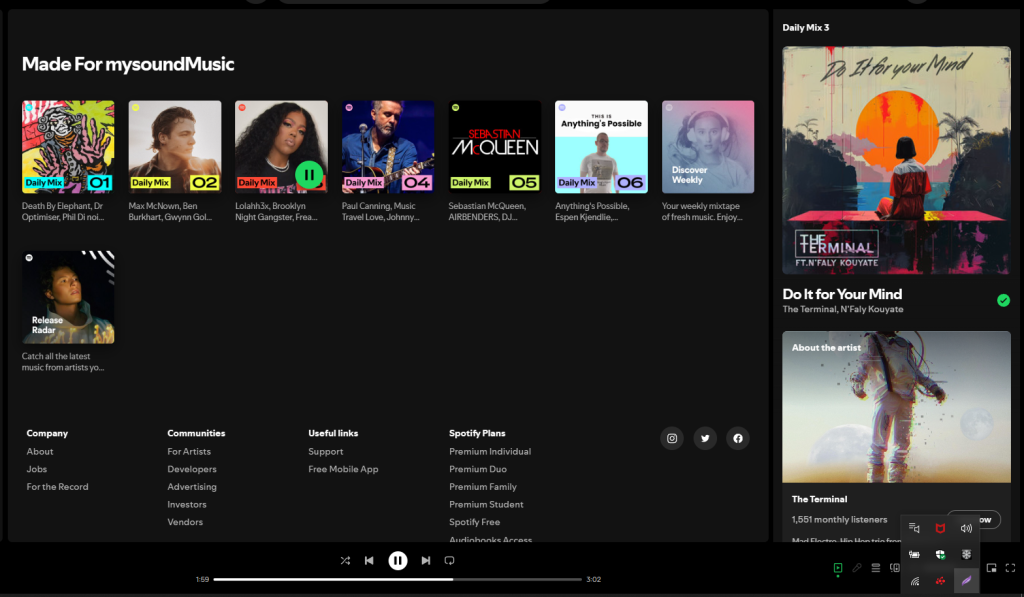1024x597 pixels.
Task: Pause Daily Mix 03 with the green button
Action: (309, 174)
